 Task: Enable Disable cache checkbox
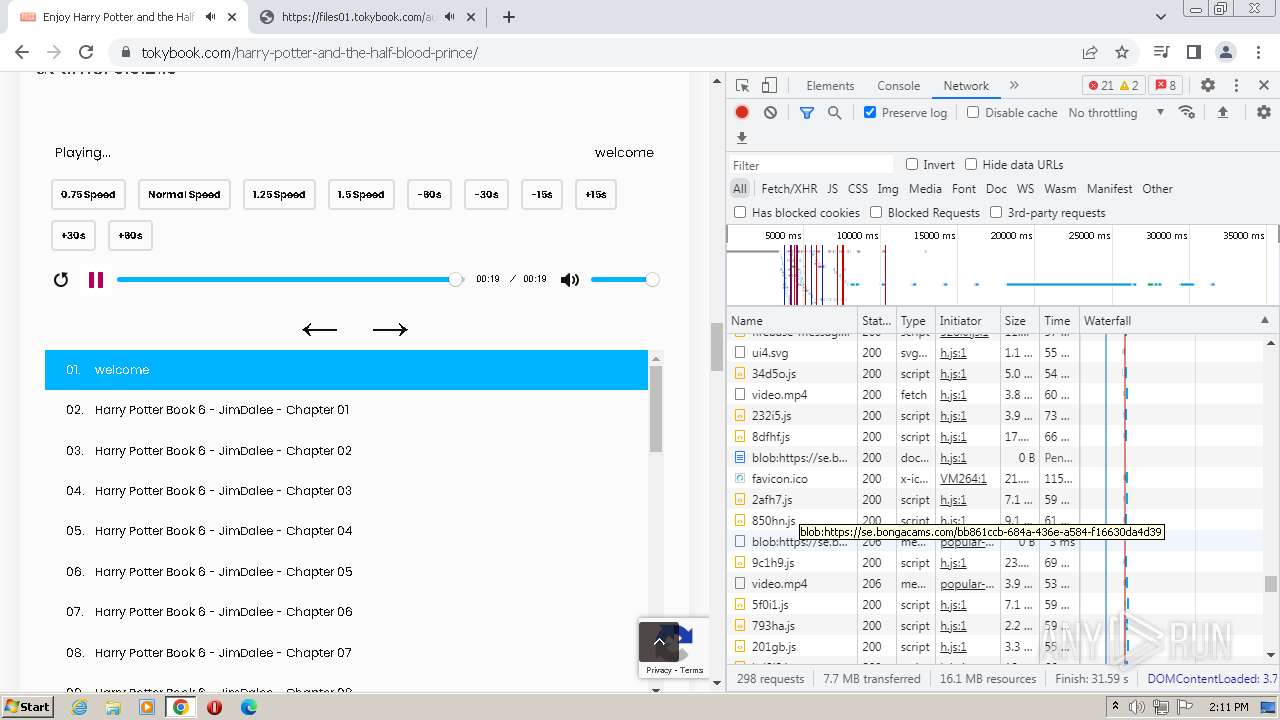coord(973,113)
